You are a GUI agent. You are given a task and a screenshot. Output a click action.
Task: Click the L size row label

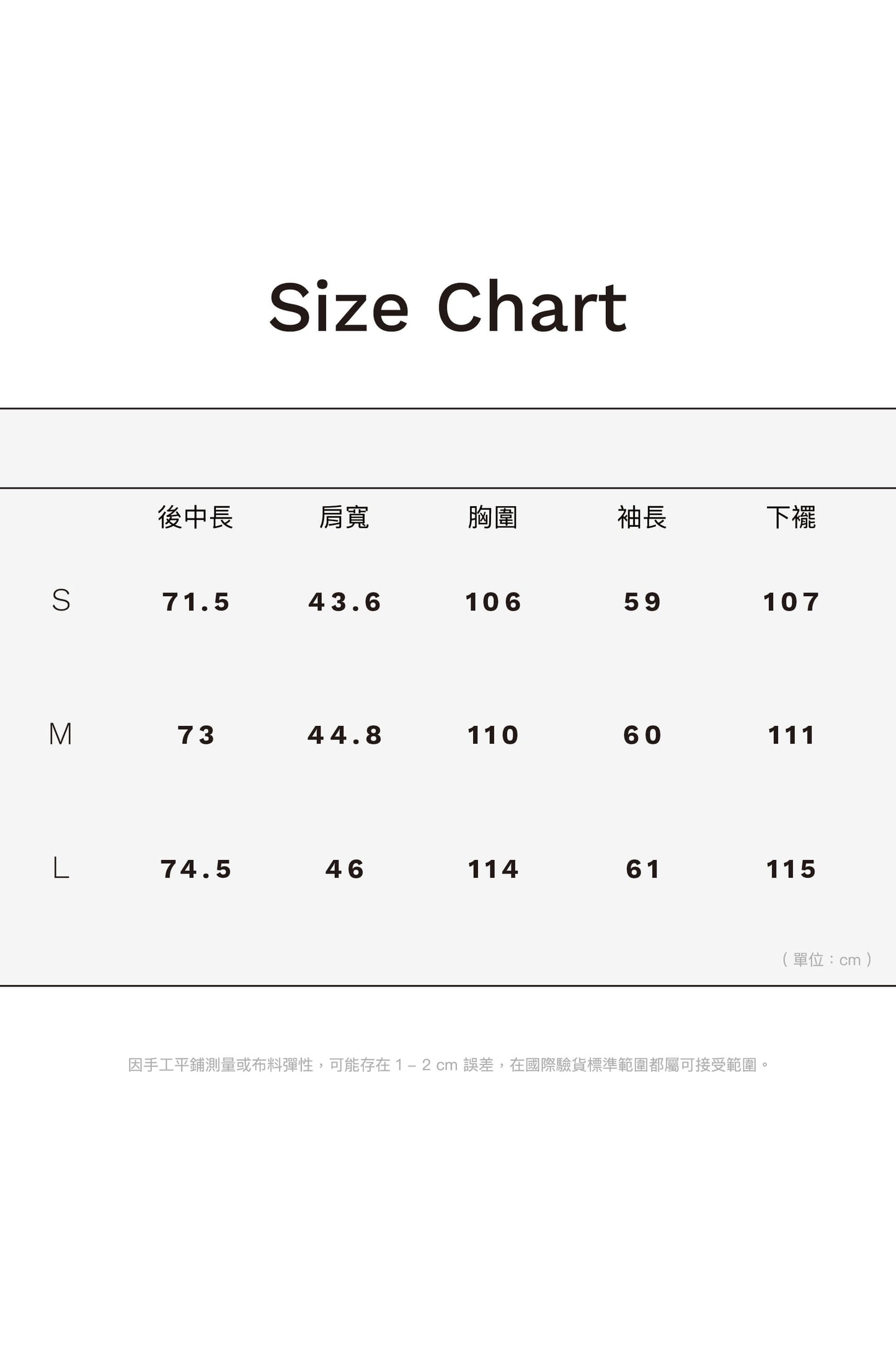pyautogui.click(x=61, y=868)
